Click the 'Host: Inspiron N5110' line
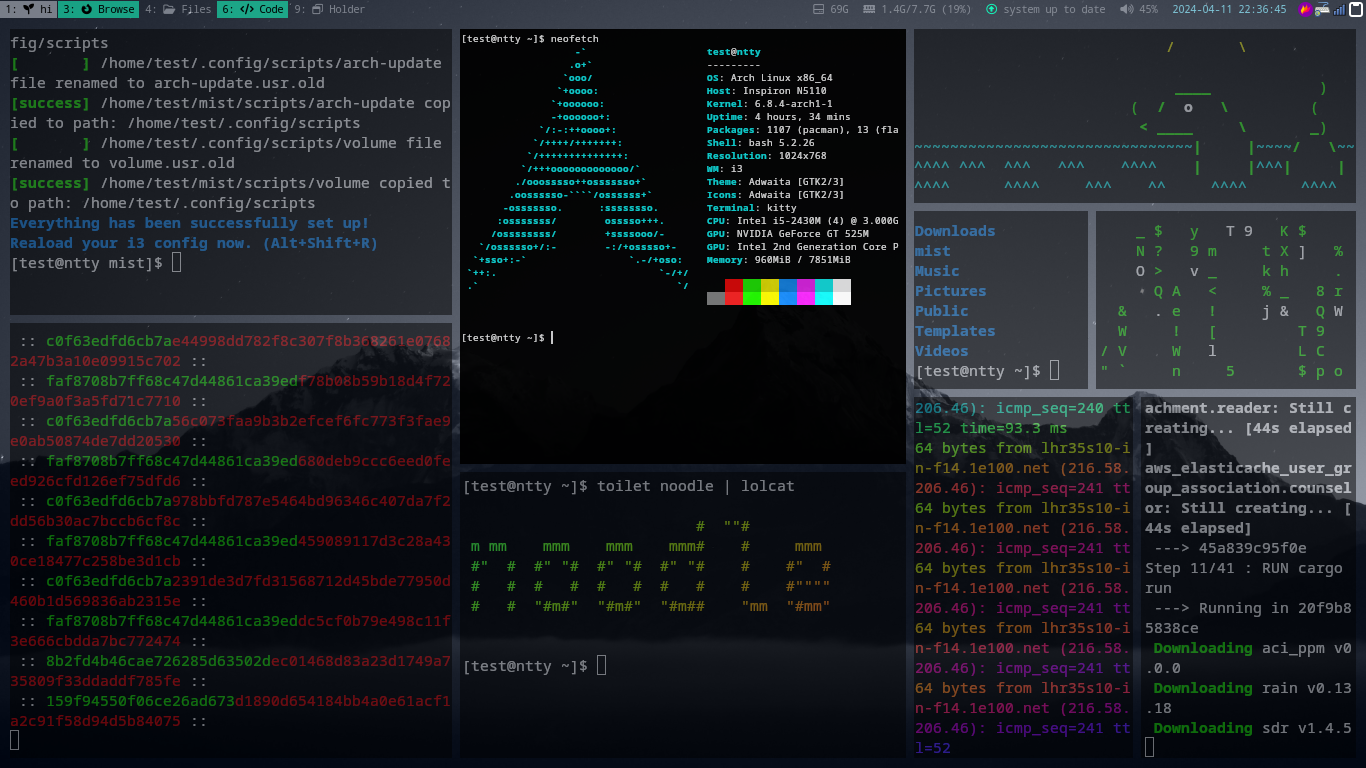This screenshot has width=1366, height=768. tap(766, 91)
